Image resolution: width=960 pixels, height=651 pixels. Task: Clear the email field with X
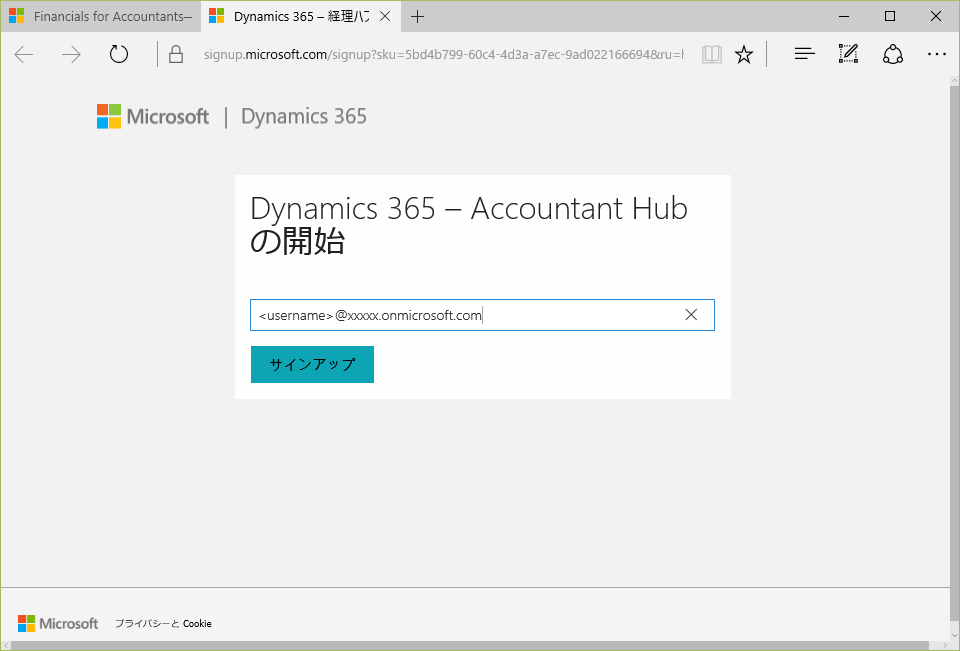coord(691,315)
